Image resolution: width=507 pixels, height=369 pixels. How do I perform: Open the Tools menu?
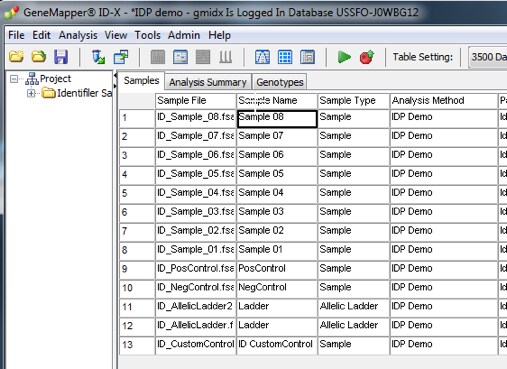(x=147, y=35)
